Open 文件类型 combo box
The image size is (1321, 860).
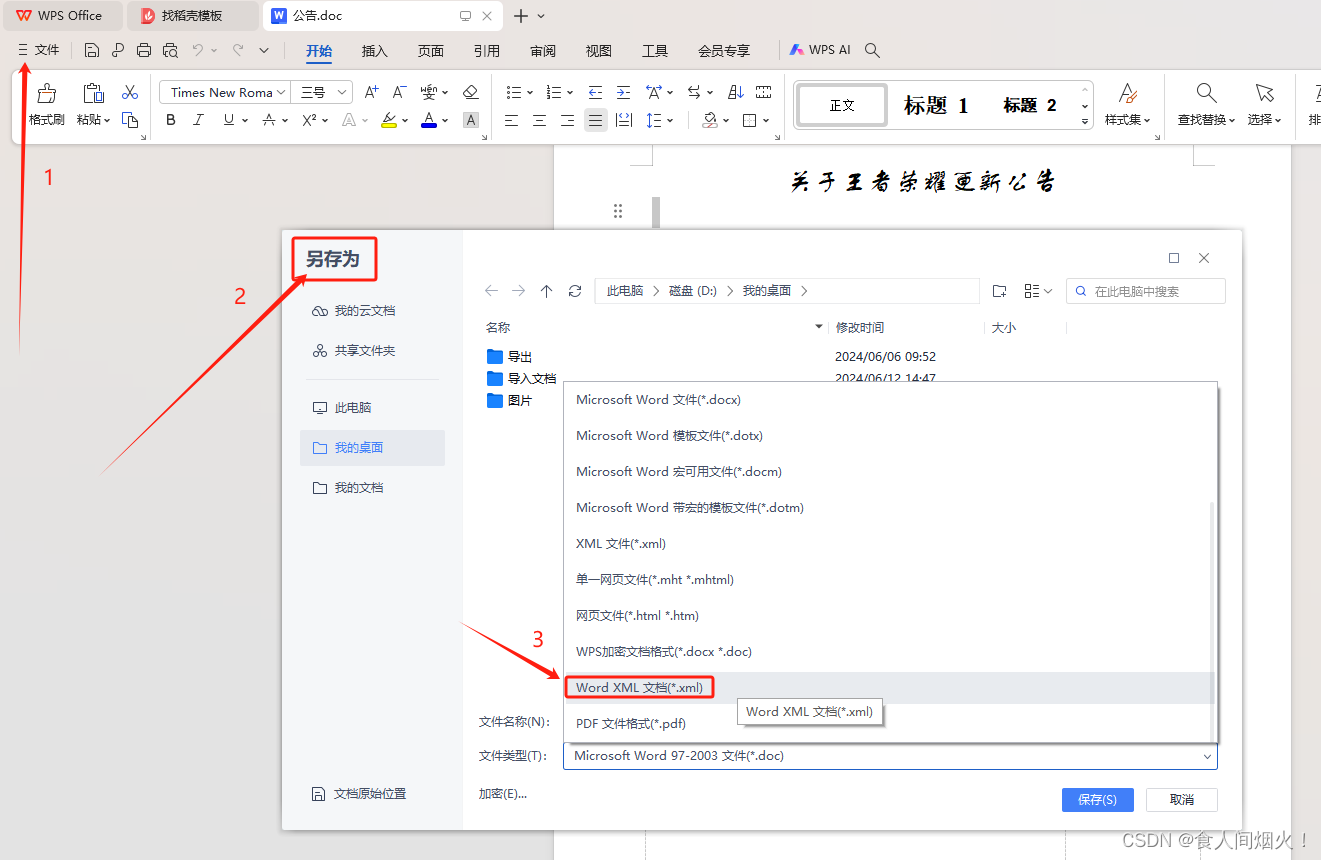pos(890,756)
